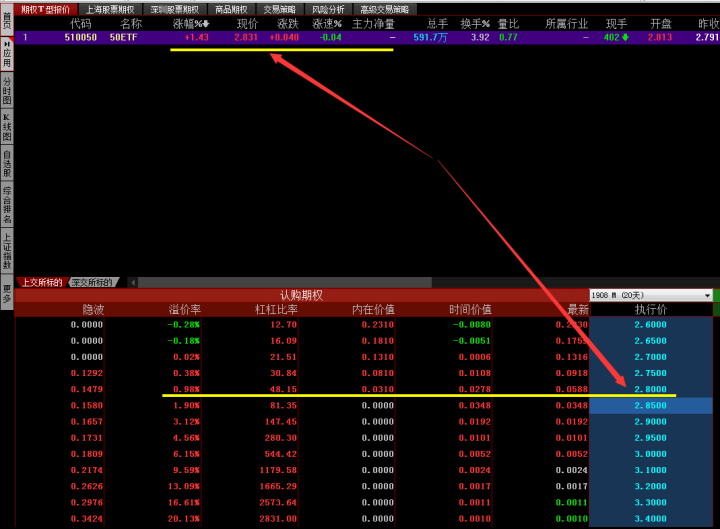Click latest price 0.0918
The width and height of the screenshot is (720, 529).
[x=572, y=373]
